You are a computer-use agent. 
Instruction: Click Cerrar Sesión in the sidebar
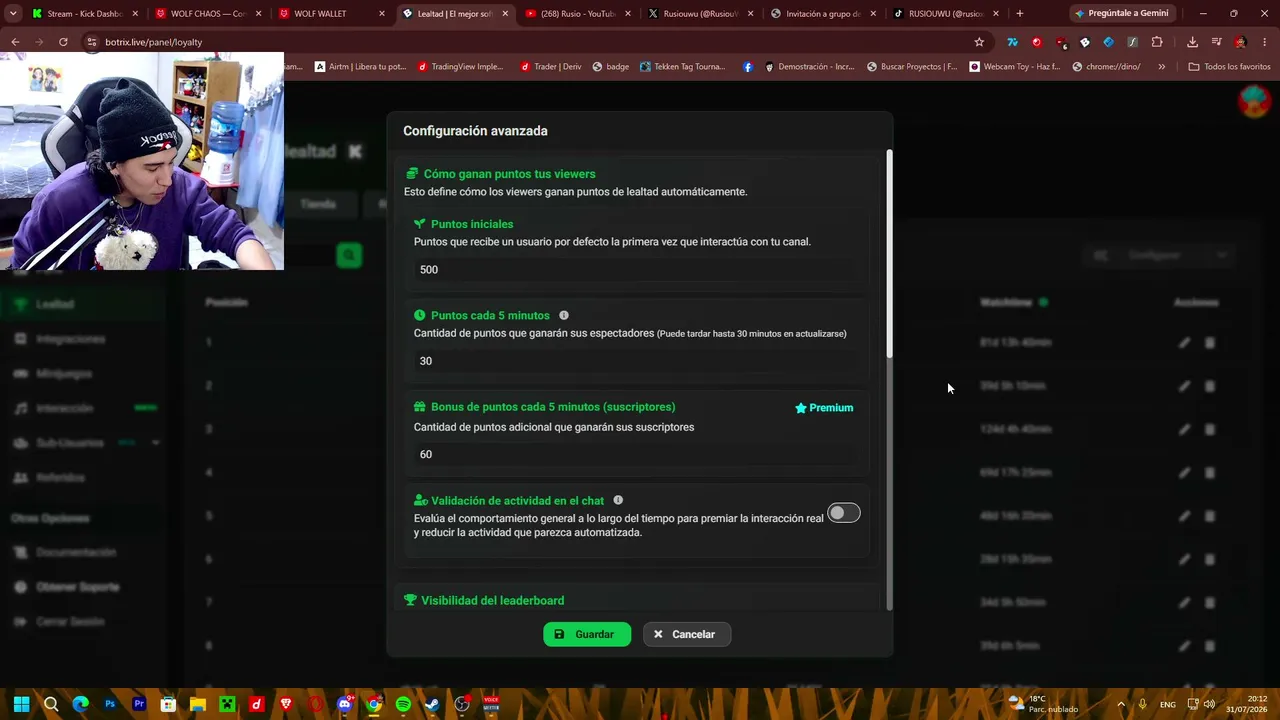click(x=70, y=621)
